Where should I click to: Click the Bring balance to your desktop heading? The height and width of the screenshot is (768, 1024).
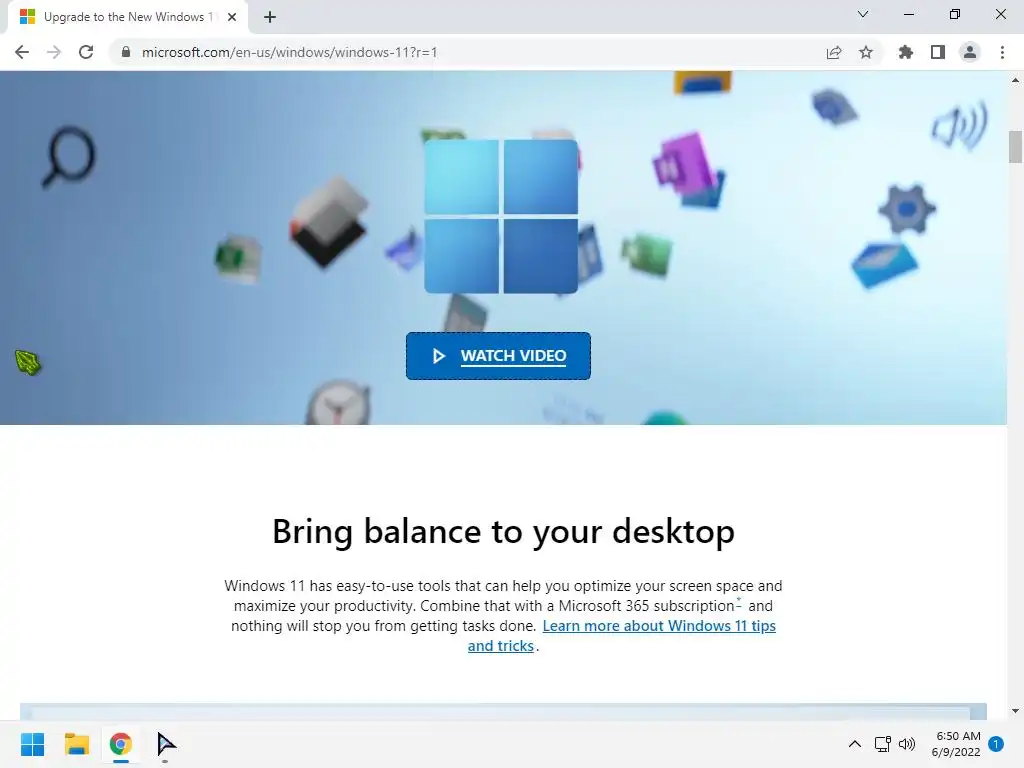tap(504, 531)
